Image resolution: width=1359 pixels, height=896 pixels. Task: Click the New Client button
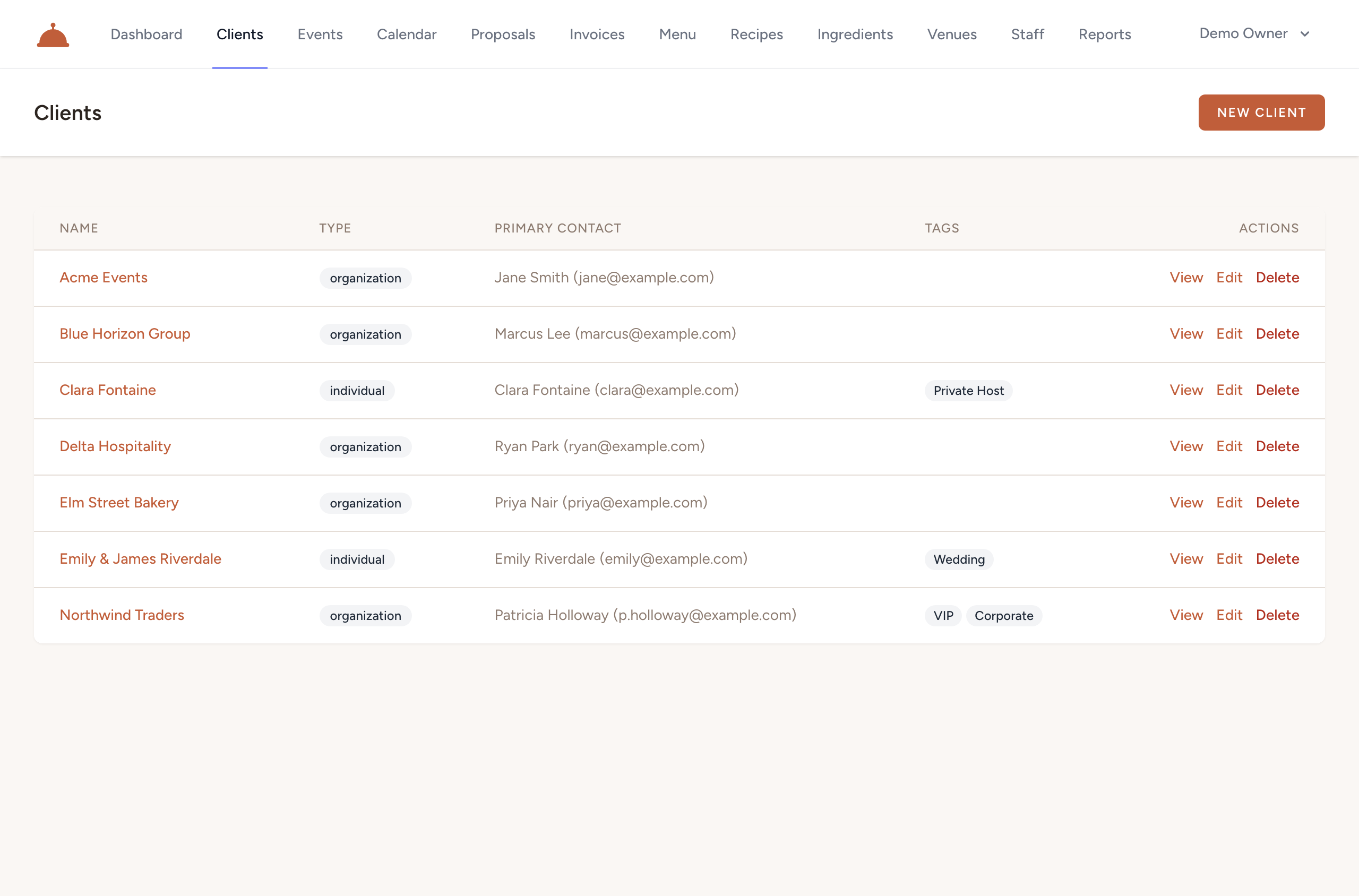tap(1261, 113)
